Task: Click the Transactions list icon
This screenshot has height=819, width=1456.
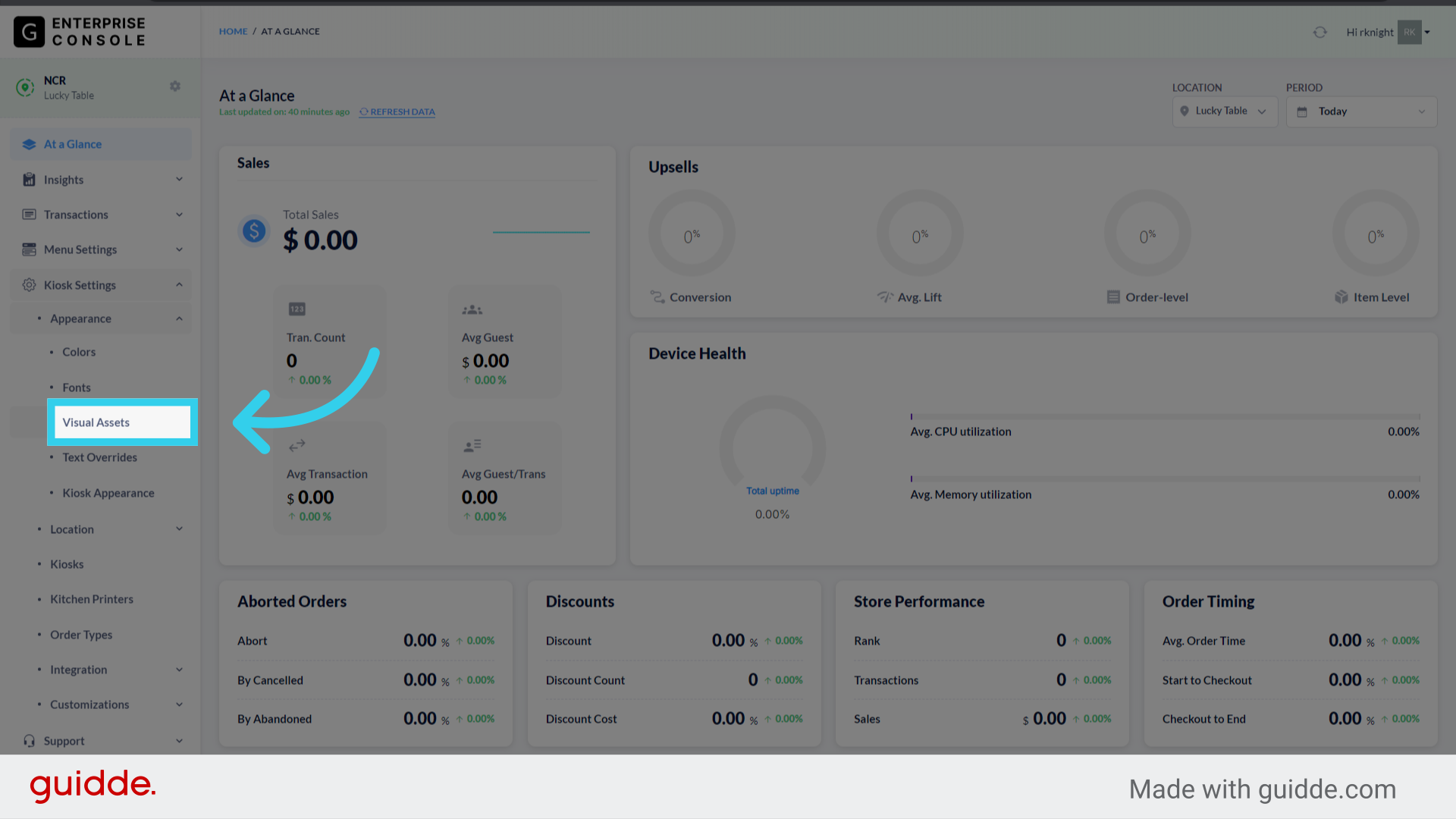Action: point(29,215)
